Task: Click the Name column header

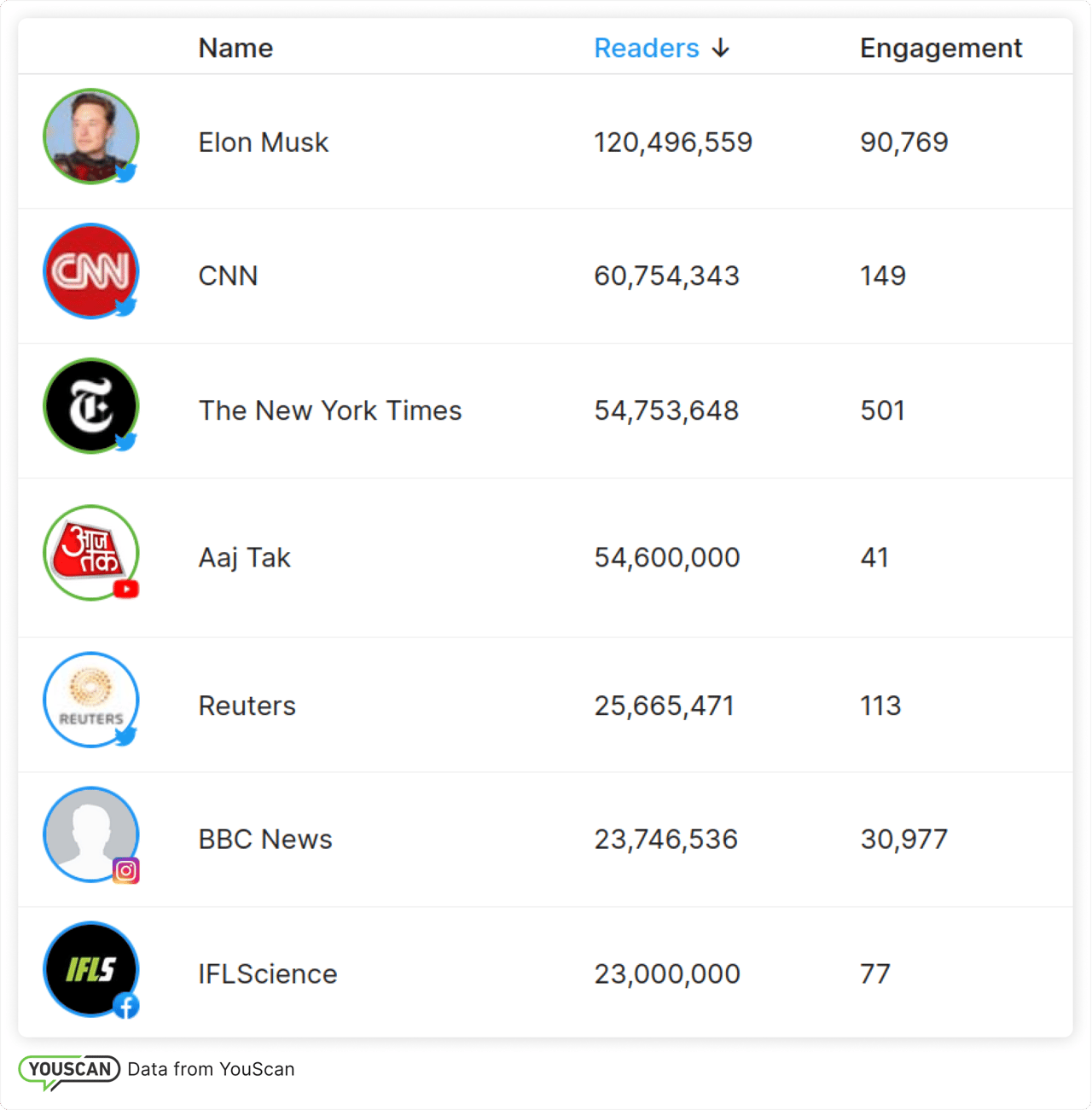Action: 235,49
